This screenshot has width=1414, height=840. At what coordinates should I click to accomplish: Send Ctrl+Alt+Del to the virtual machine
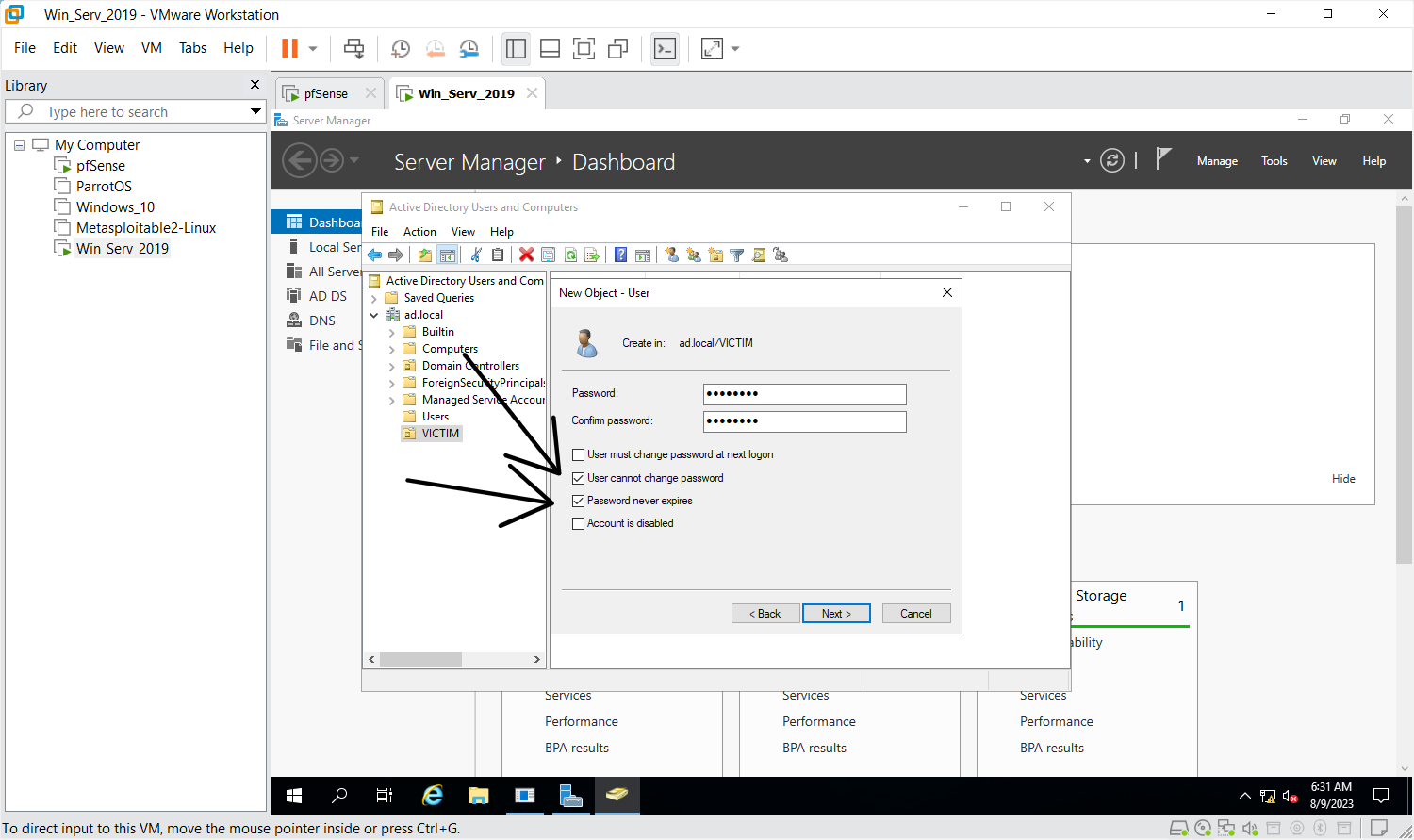click(x=353, y=48)
